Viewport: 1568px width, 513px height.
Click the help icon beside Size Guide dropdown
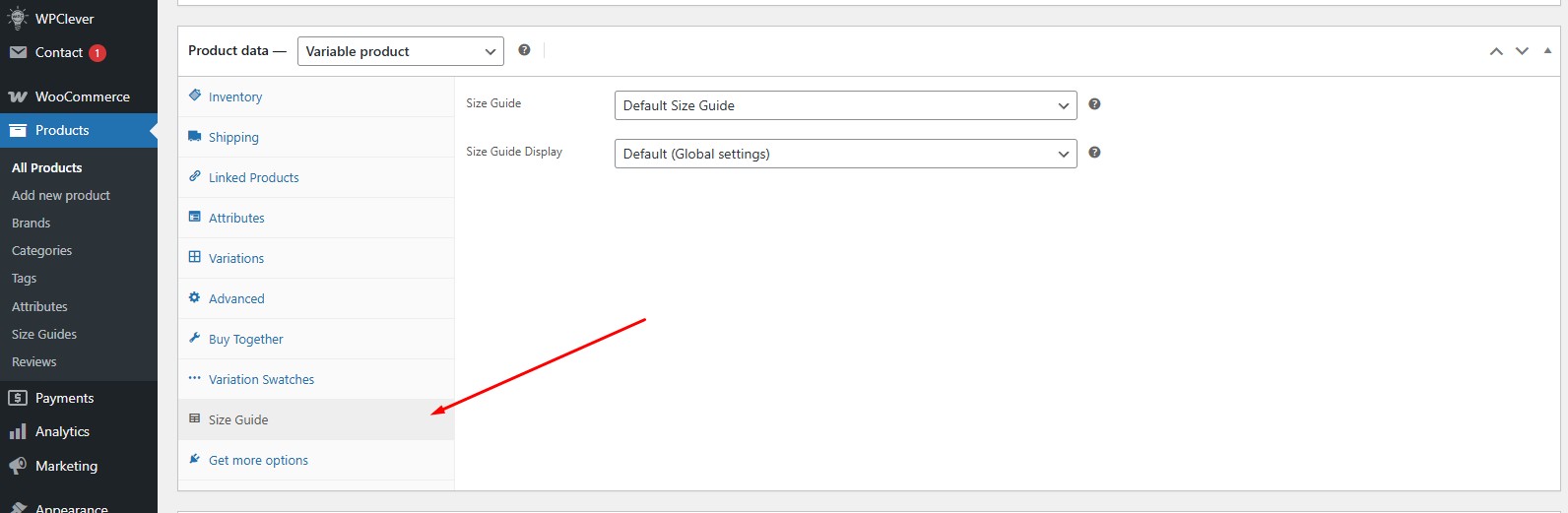(x=1094, y=104)
